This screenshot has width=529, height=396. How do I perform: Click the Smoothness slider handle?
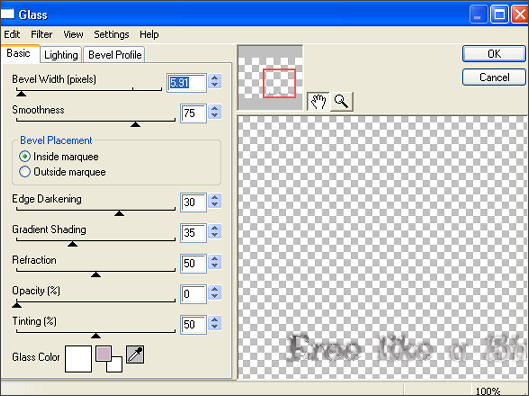point(135,124)
